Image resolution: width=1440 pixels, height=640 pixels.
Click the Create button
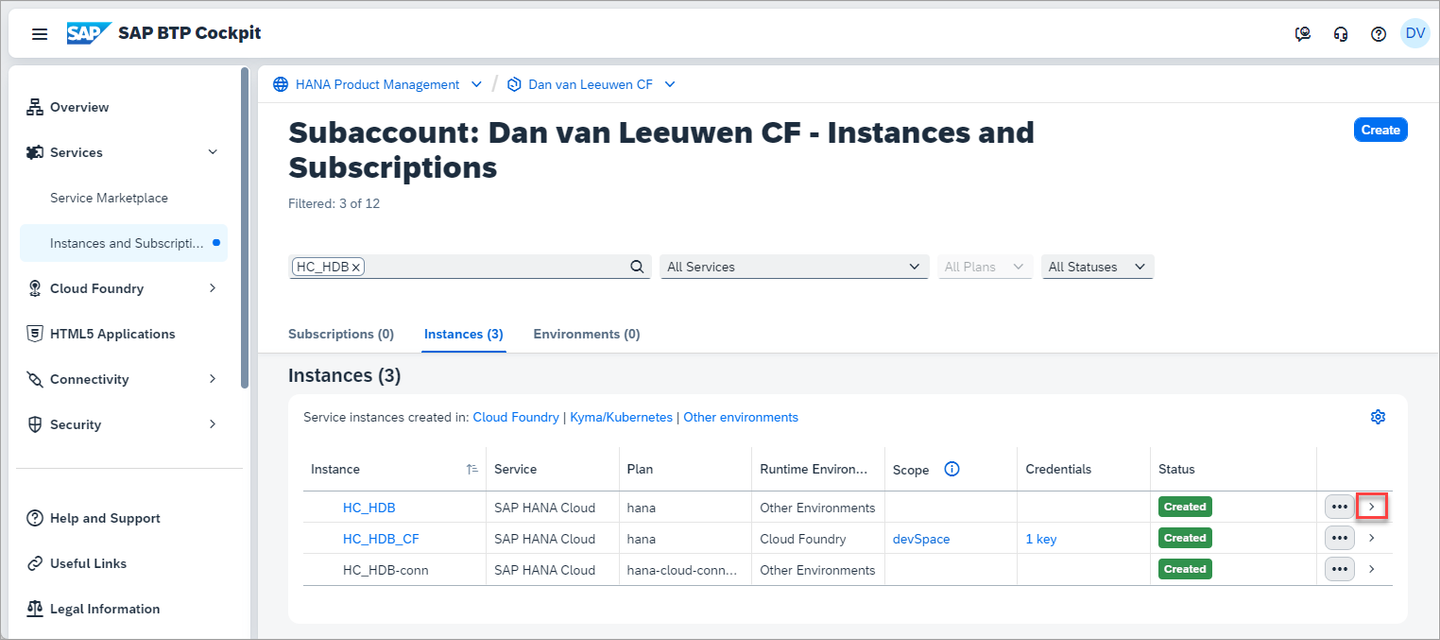pos(1381,130)
